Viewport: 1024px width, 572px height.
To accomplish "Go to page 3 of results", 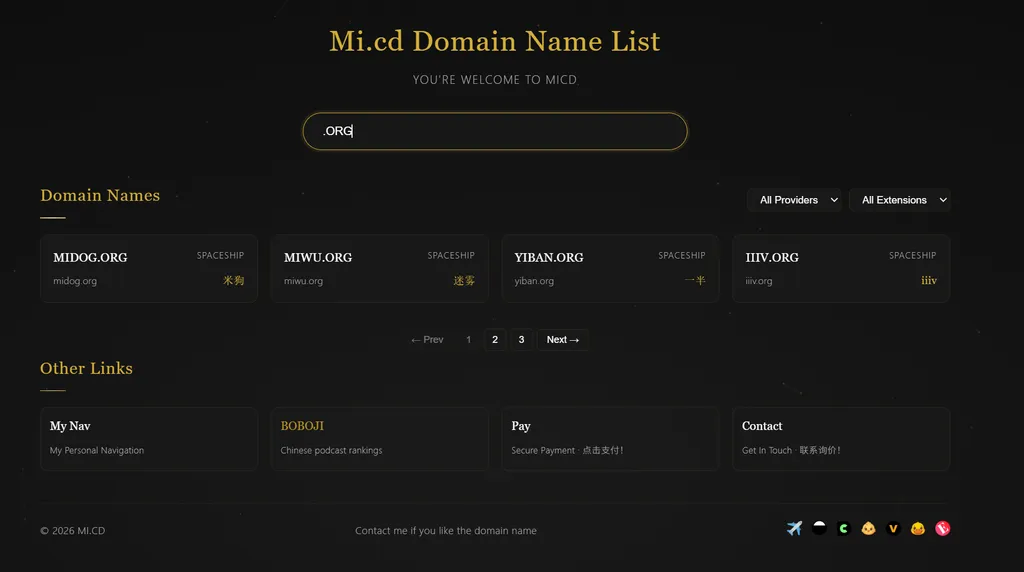I will pyautogui.click(x=521, y=340).
